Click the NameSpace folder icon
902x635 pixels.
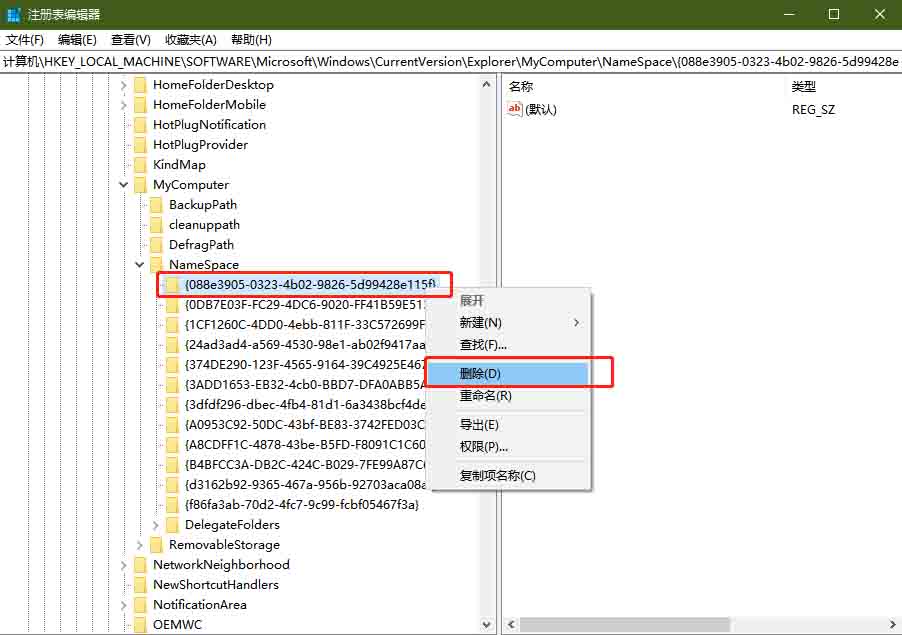pyautogui.click(x=156, y=265)
